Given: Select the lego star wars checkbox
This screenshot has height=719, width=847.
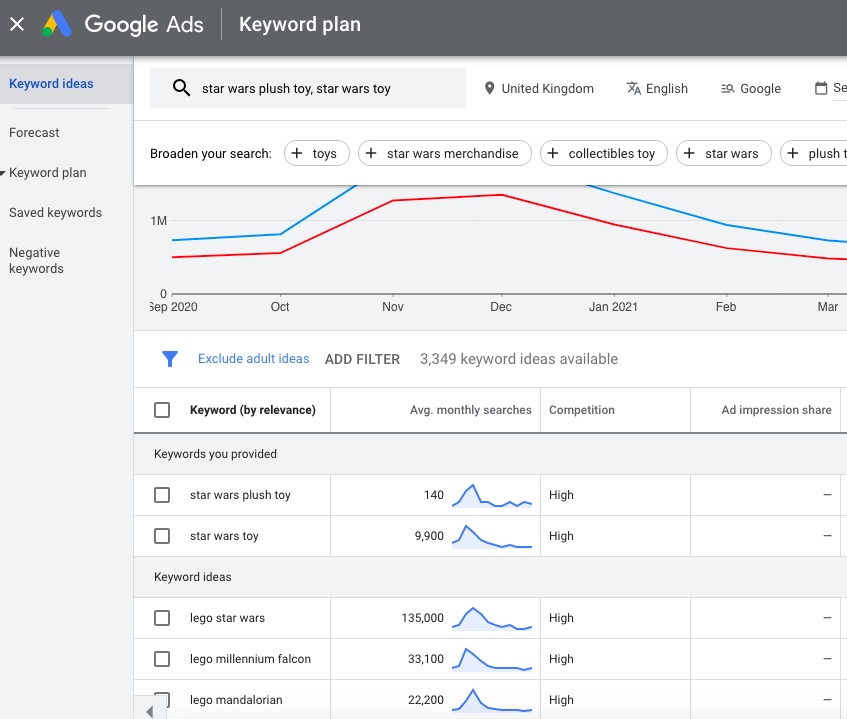Looking at the screenshot, I should pyautogui.click(x=162, y=618).
